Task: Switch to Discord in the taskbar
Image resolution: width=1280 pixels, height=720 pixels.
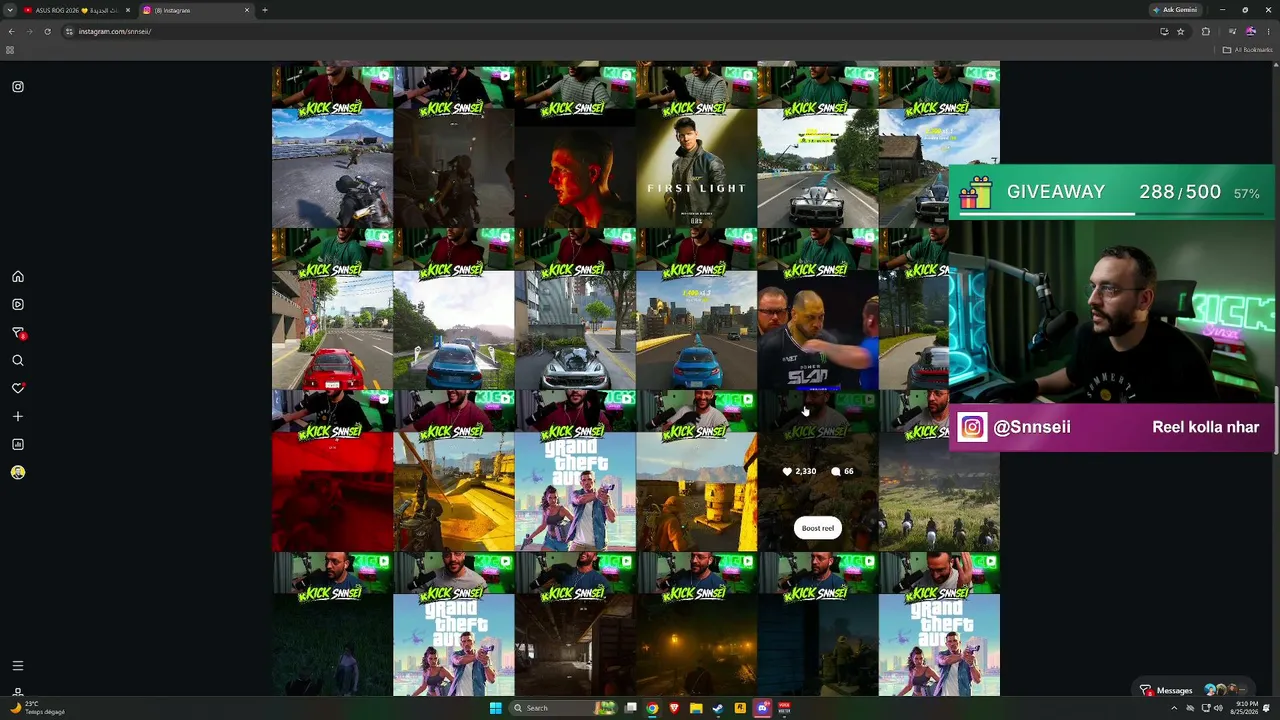Action: (762, 708)
